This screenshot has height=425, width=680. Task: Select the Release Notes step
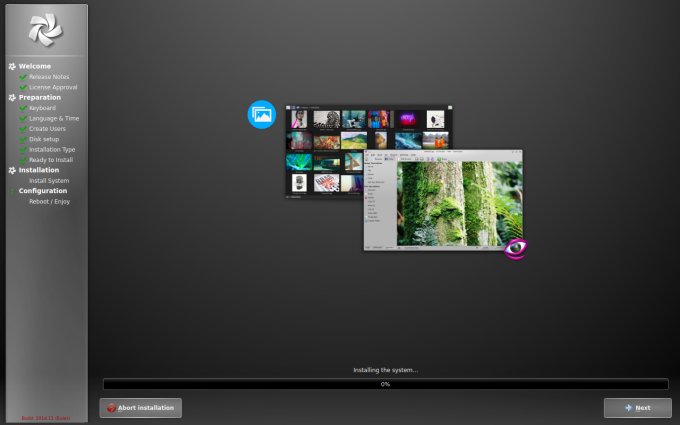(49, 77)
